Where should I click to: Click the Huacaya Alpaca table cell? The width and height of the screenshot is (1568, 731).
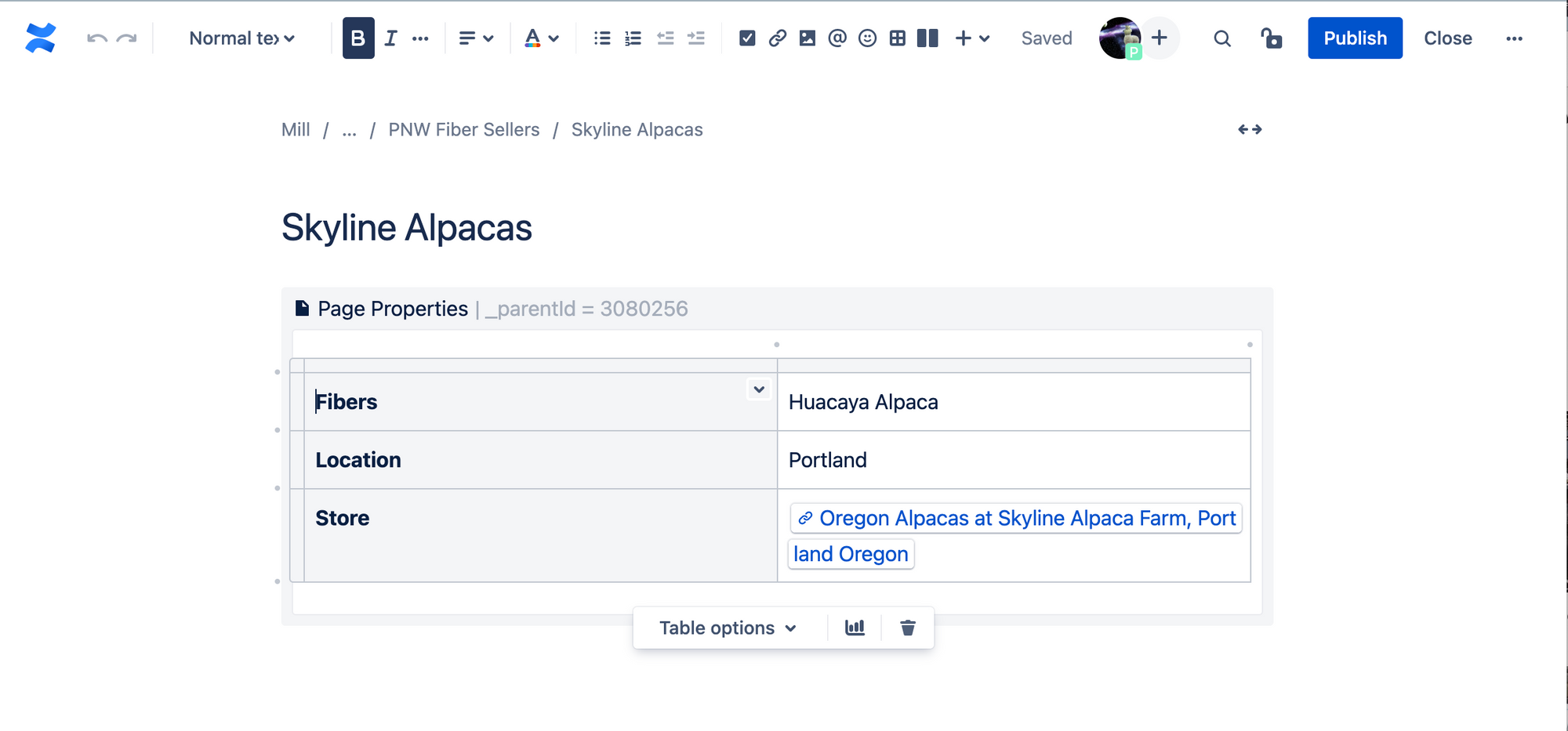click(1014, 402)
